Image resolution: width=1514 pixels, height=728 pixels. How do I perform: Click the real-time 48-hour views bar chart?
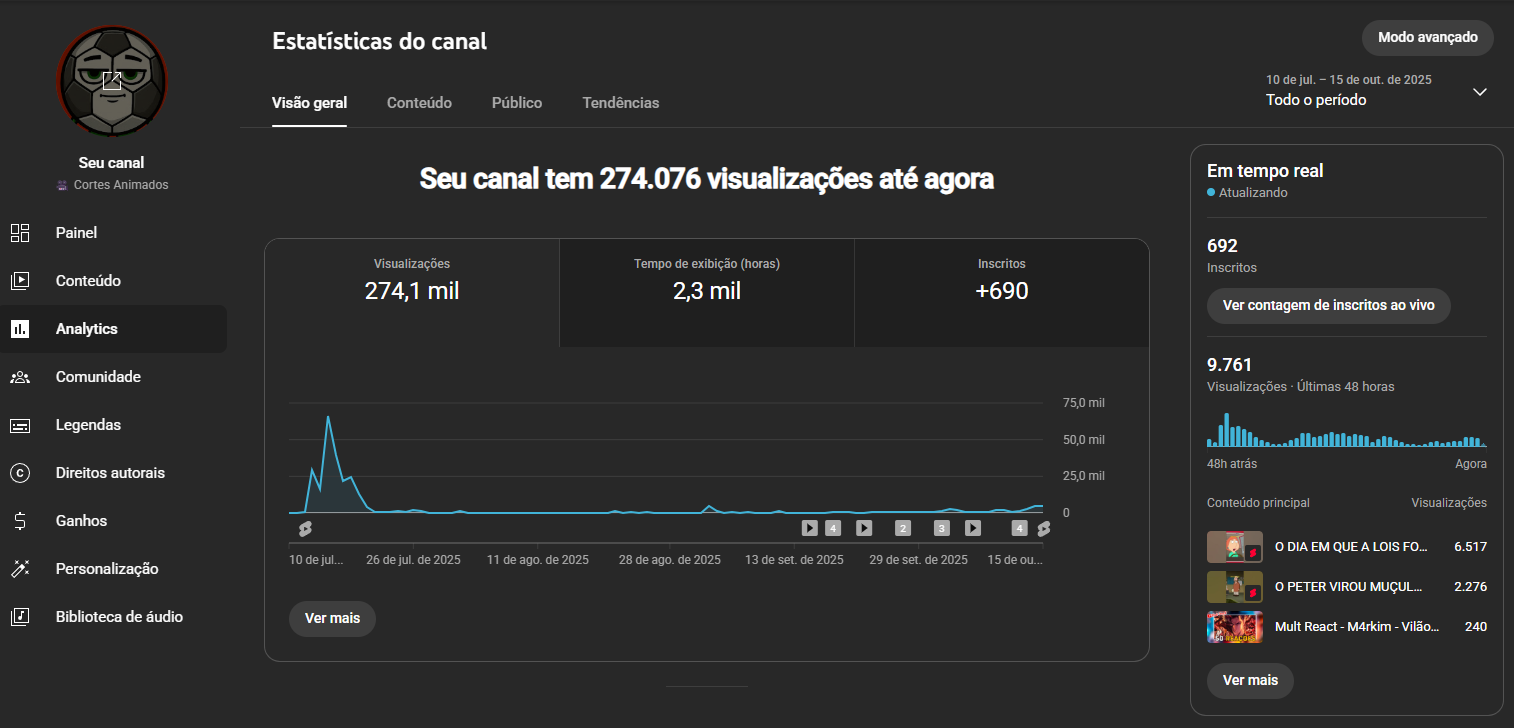point(1347,429)
